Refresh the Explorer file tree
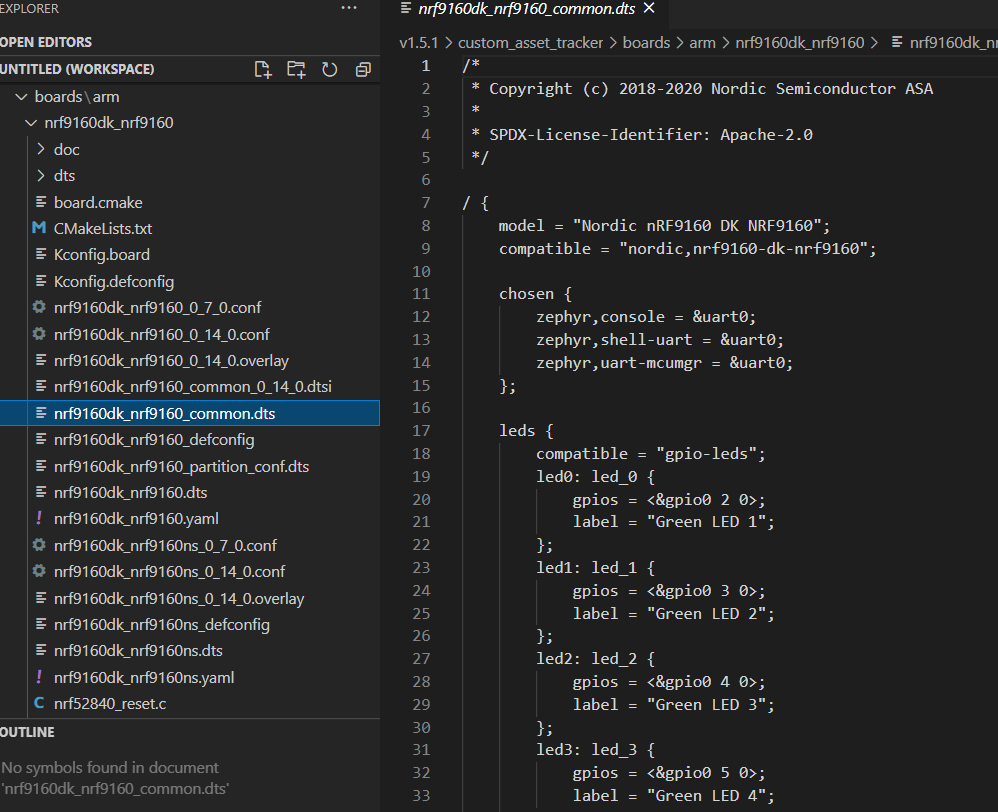This screenshot has width=998, height=812. tap(329, 69)
